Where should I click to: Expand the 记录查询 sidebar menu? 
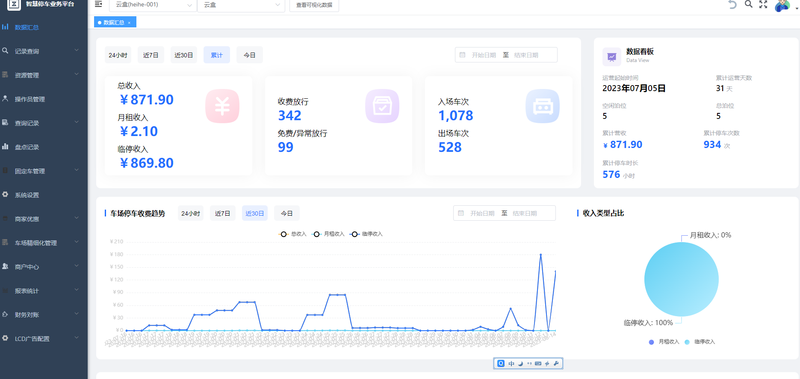[43, 51]
